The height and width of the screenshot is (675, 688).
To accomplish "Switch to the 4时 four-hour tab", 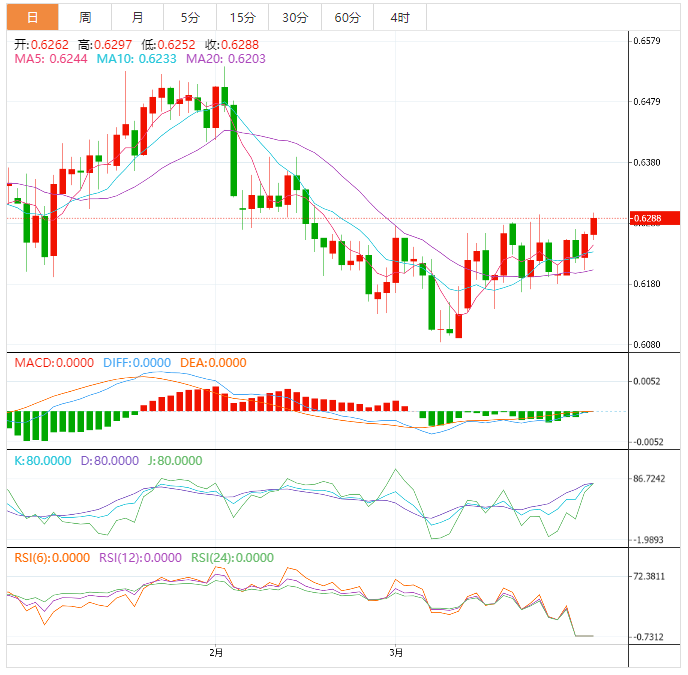I will click(400, 18).
